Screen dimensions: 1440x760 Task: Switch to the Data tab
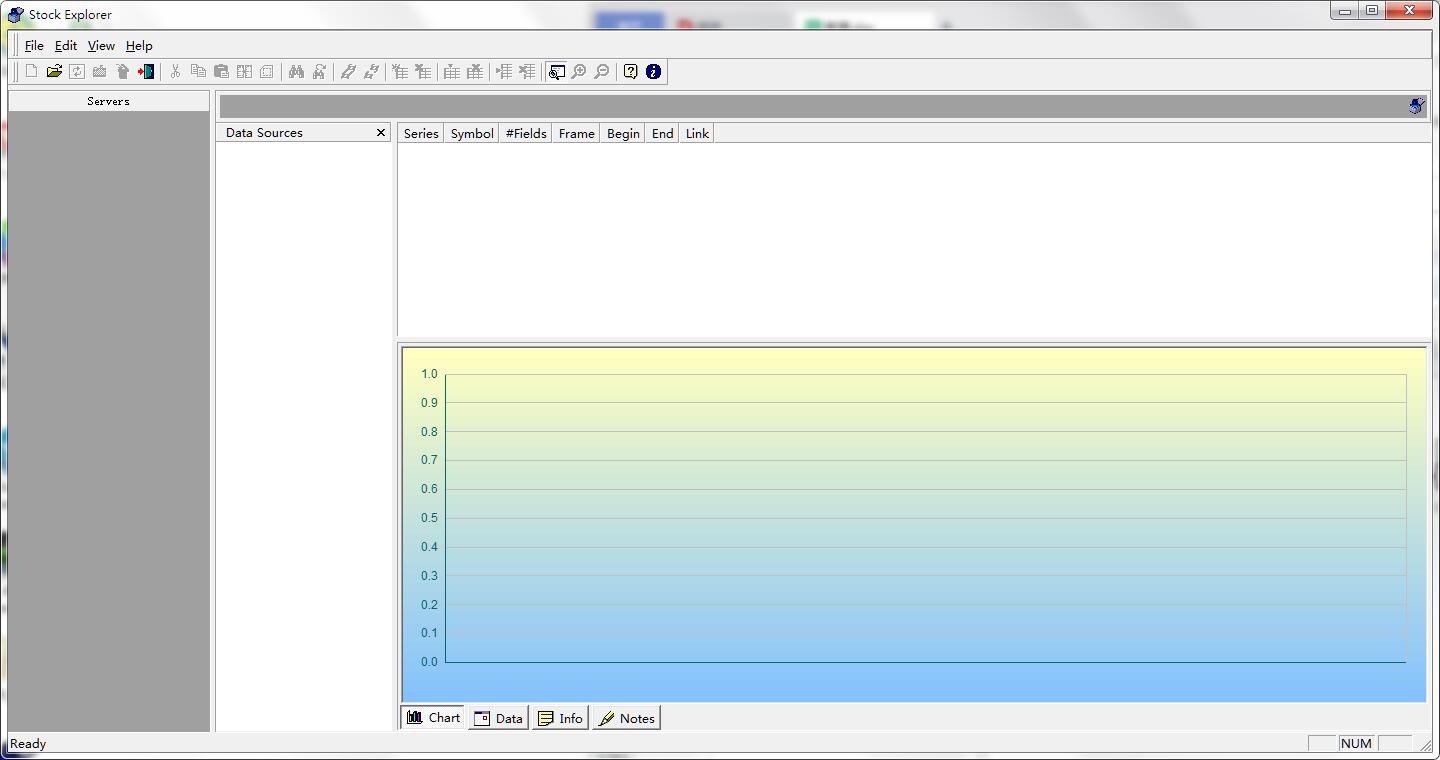click(x=498, y=718)
